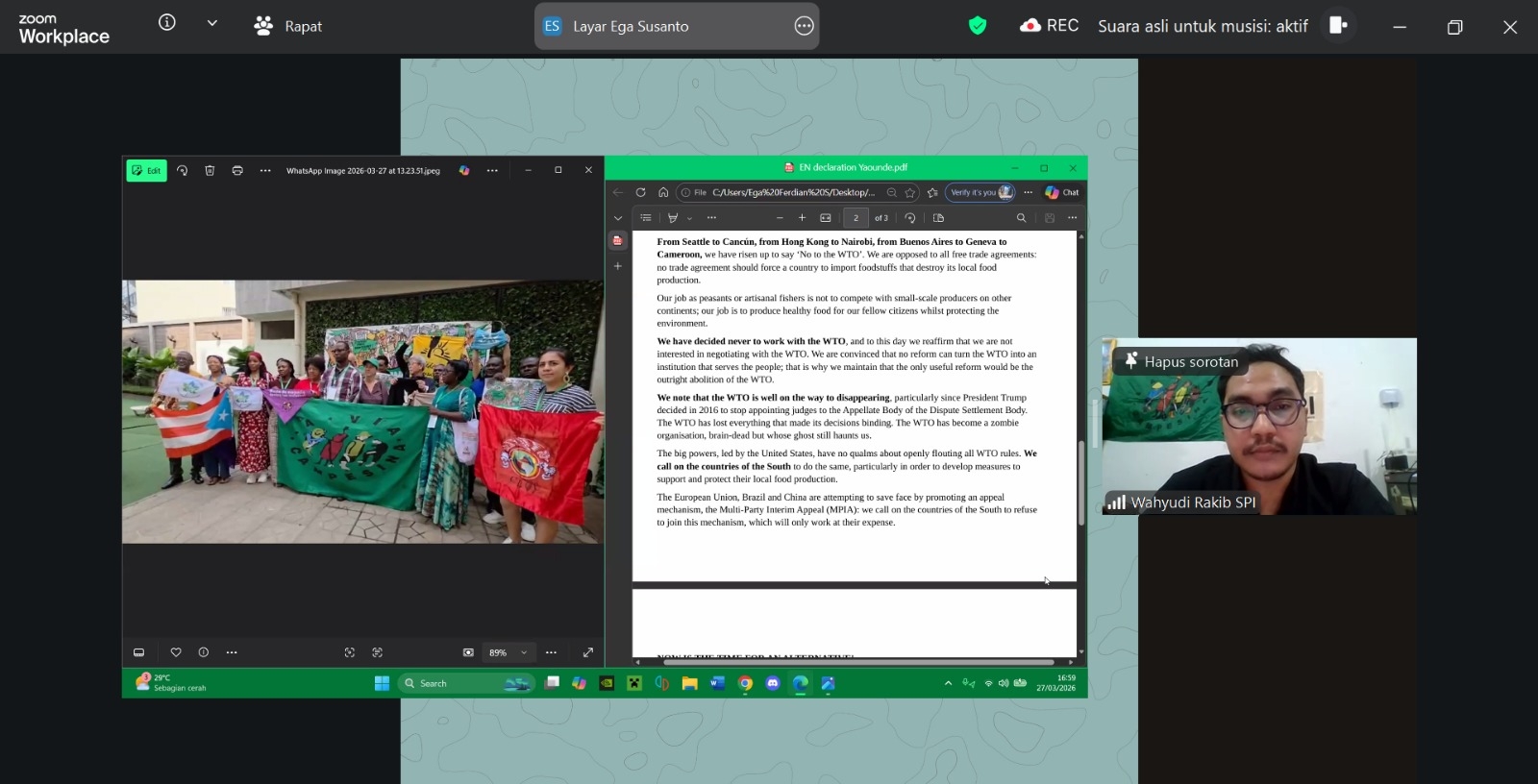Screen dimensions: 1538x784
Task: Click the delete trash icon in Photos
Action: [210, 171]
